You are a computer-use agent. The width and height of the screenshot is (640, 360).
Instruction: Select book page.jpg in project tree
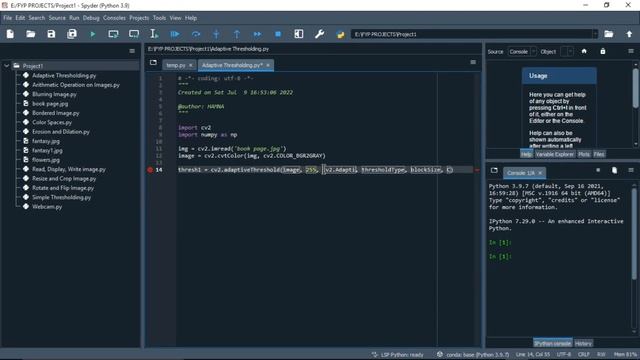[x=50, y=104]
